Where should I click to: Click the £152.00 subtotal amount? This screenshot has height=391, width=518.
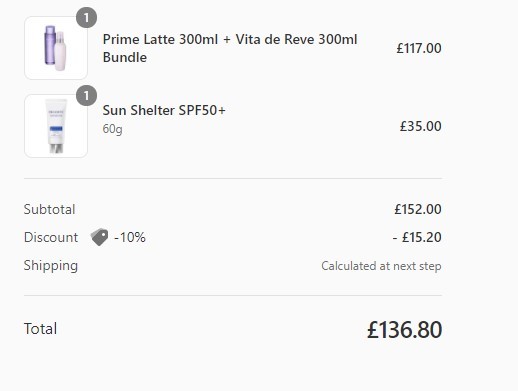tap(418, 209)
